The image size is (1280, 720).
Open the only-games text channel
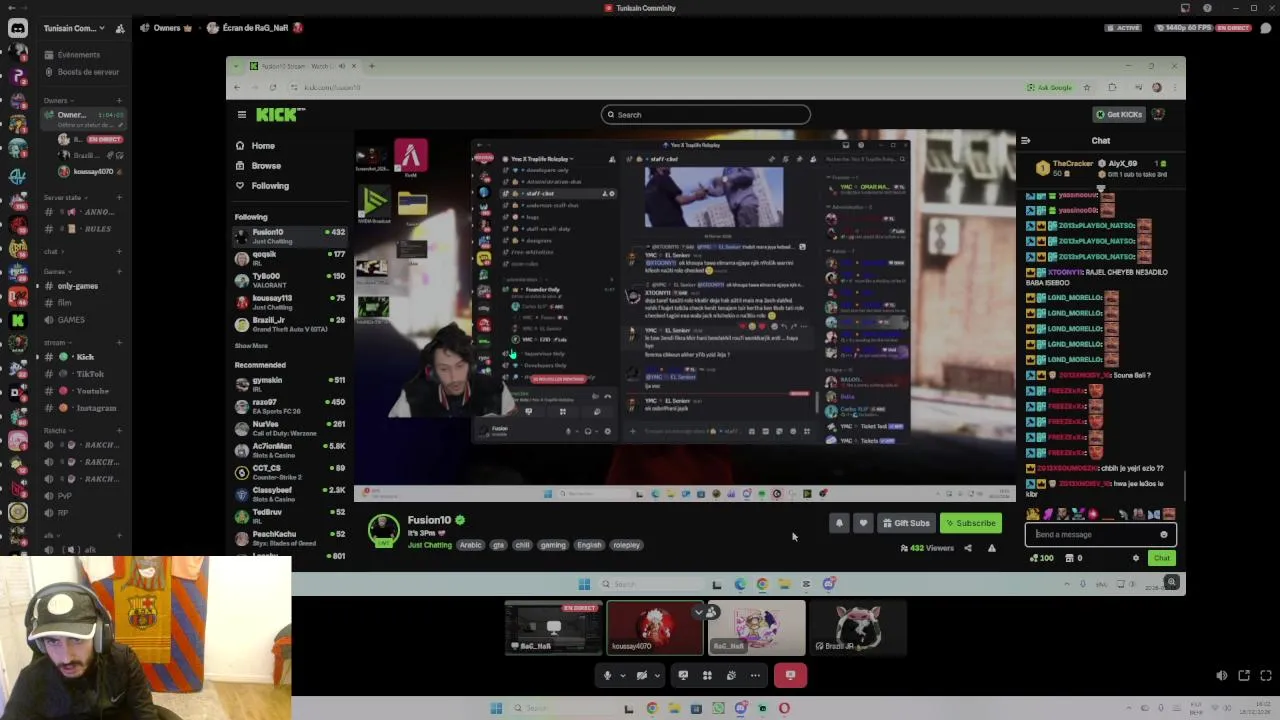point(84,286)
